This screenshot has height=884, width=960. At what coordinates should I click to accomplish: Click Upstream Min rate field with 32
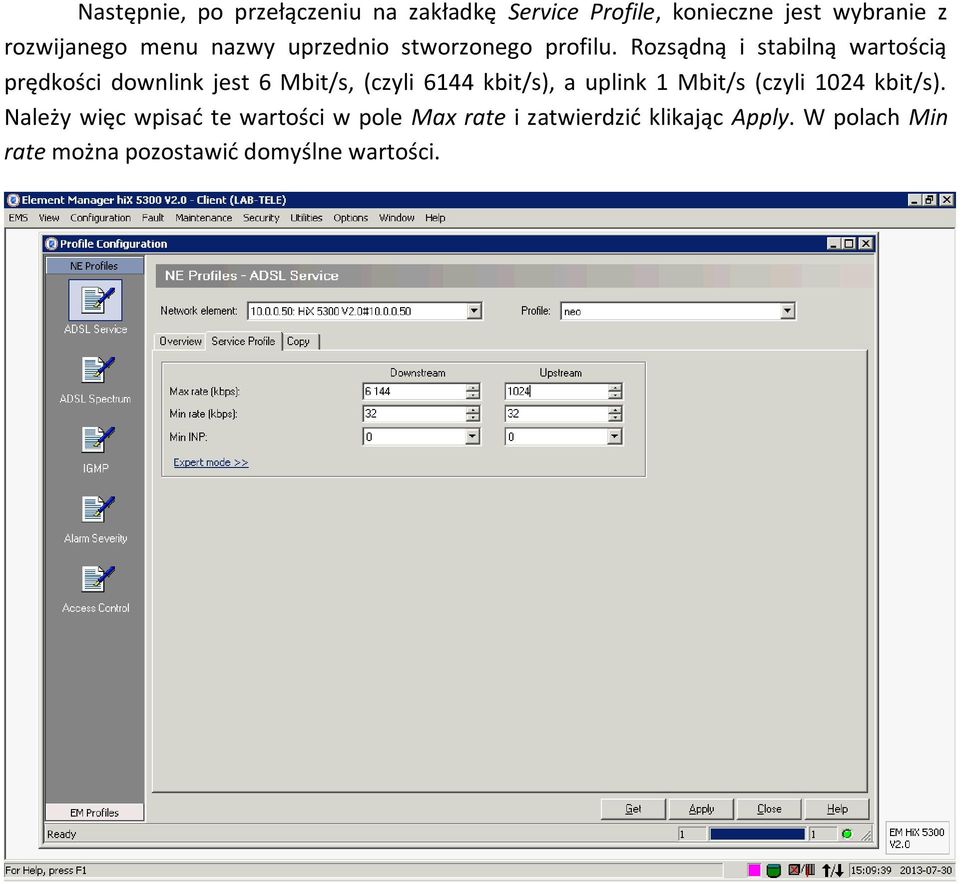tap(557, 414)
